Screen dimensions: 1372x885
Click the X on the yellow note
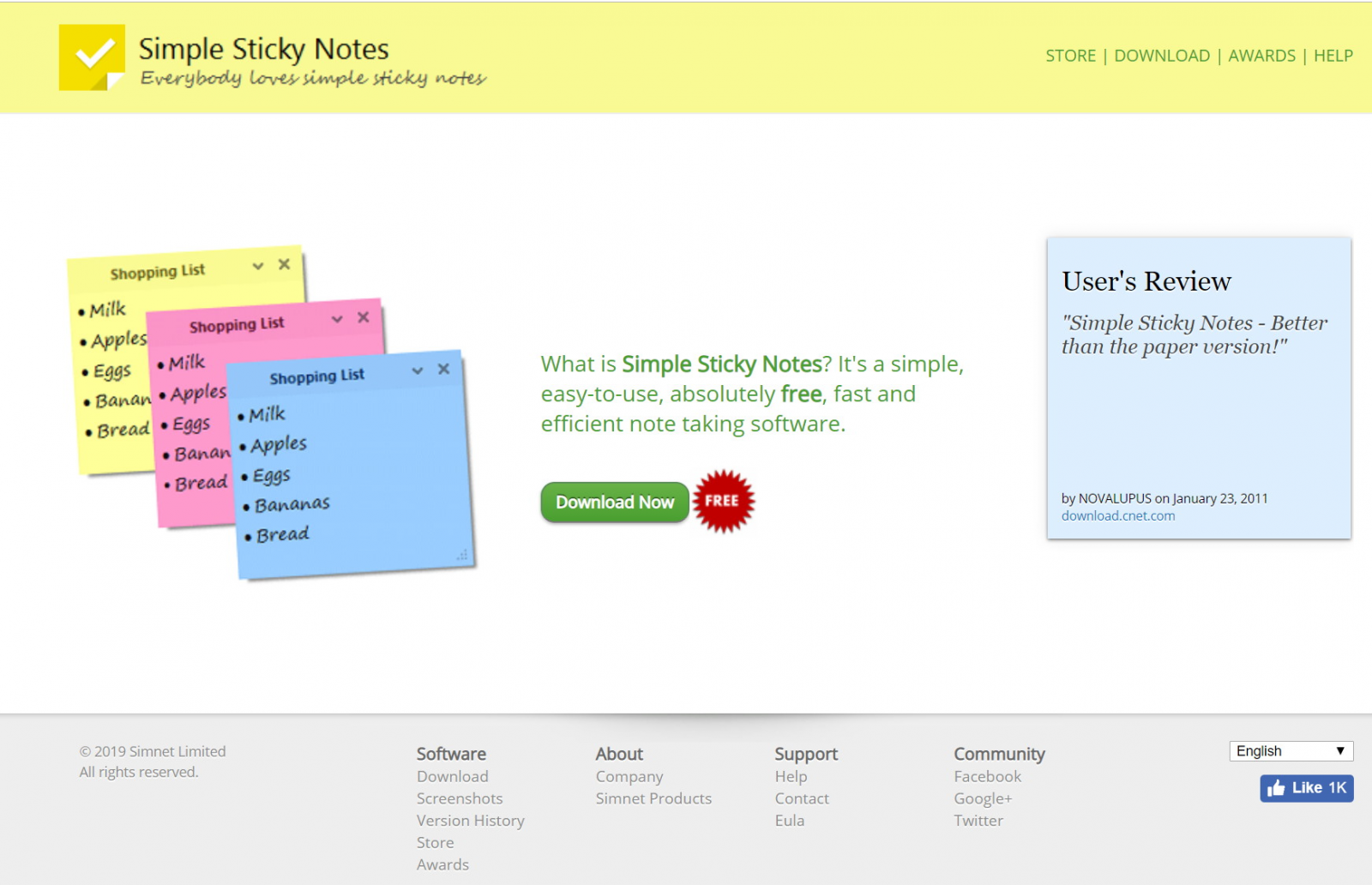click(284, 265)
